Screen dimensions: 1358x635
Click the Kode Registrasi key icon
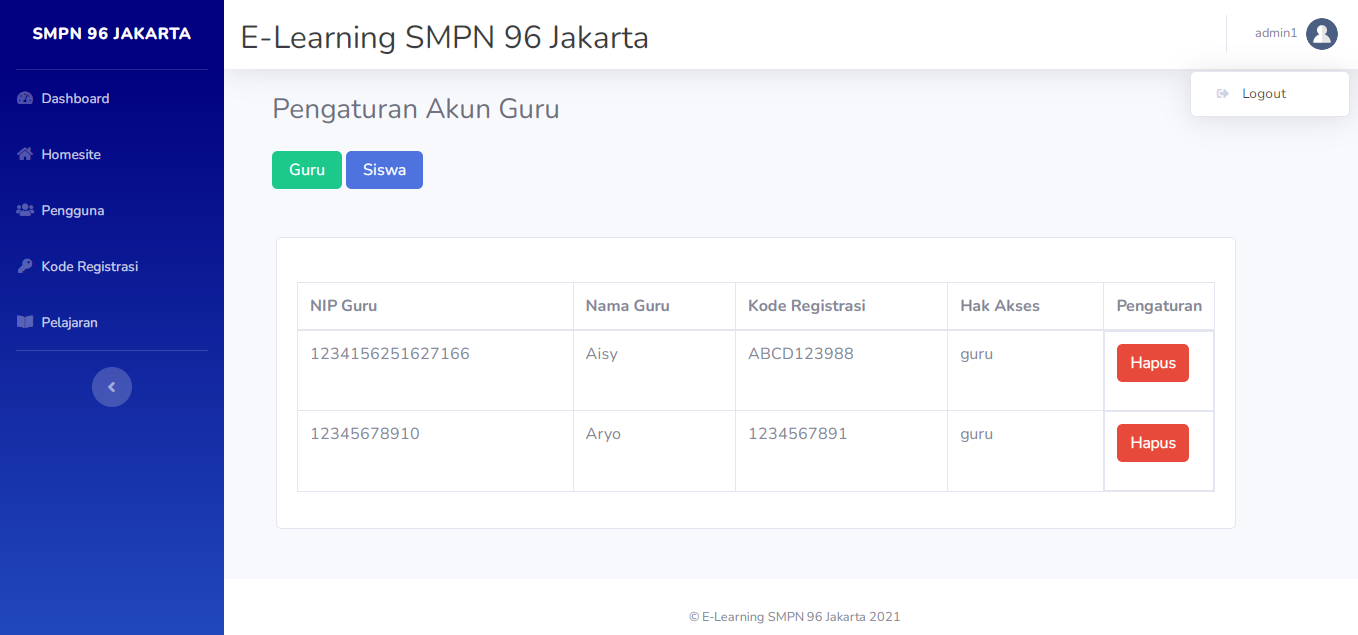pyautogui.click(x=26, y=267)
